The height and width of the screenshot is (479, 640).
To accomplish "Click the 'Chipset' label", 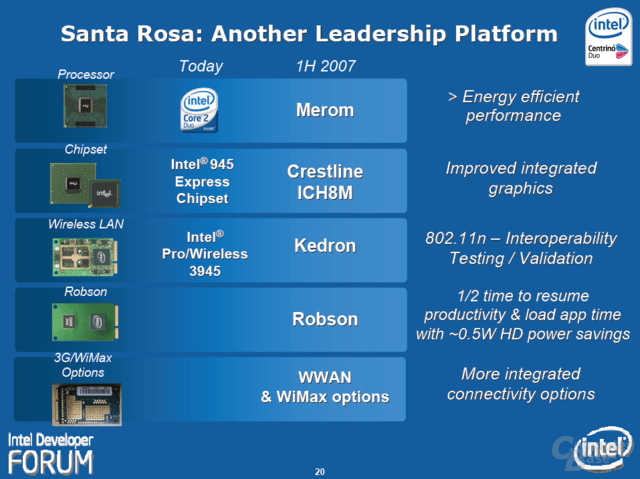I will (x=86, y=149).
